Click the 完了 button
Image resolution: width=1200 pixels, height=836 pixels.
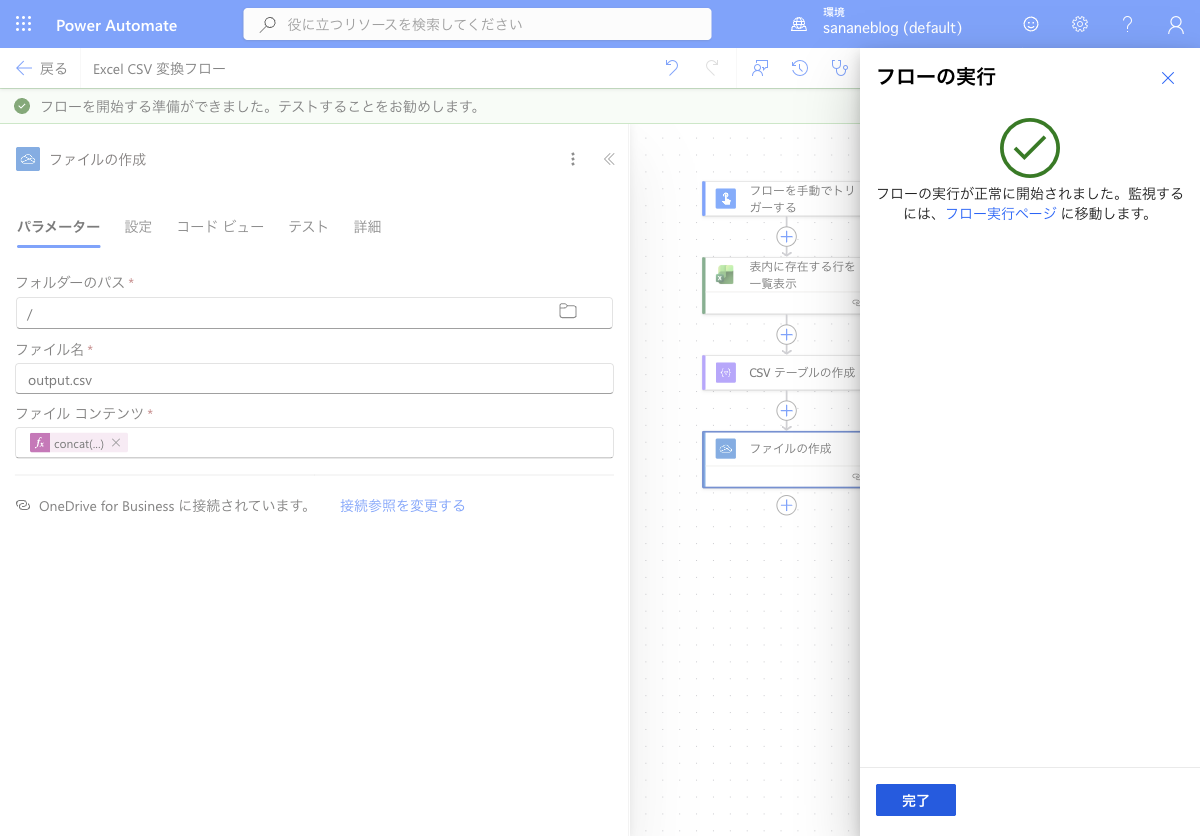[916, 800]
